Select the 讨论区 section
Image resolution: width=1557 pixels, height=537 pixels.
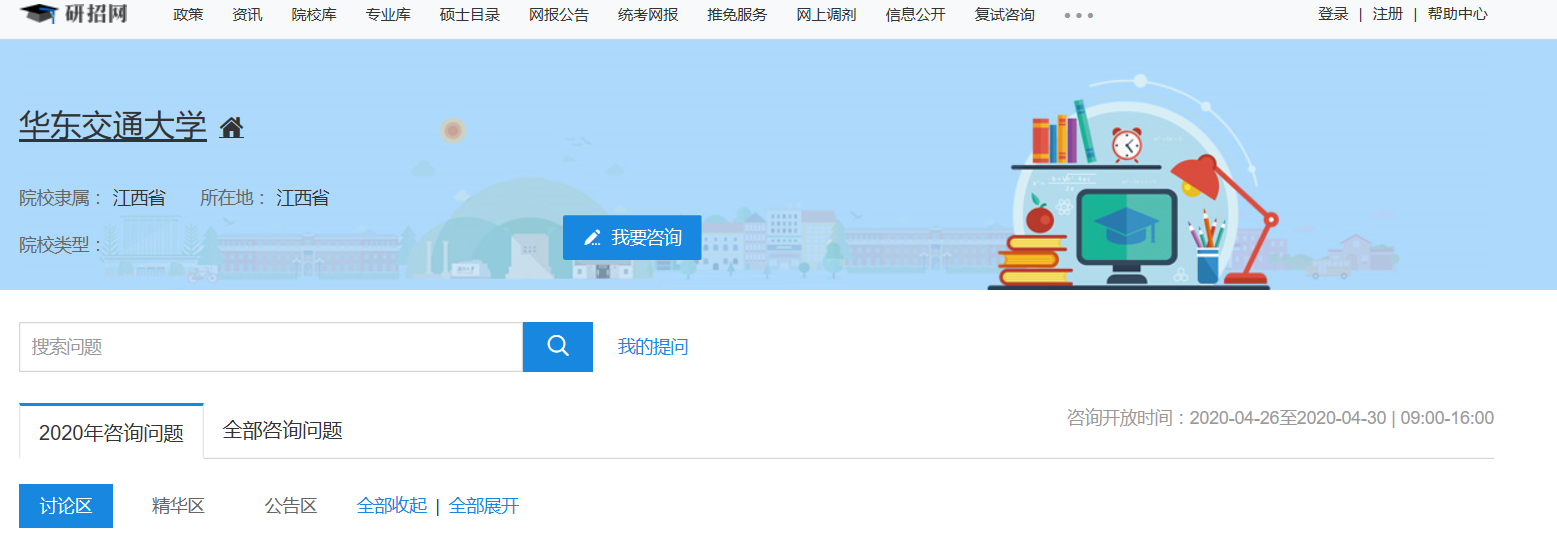66,506
